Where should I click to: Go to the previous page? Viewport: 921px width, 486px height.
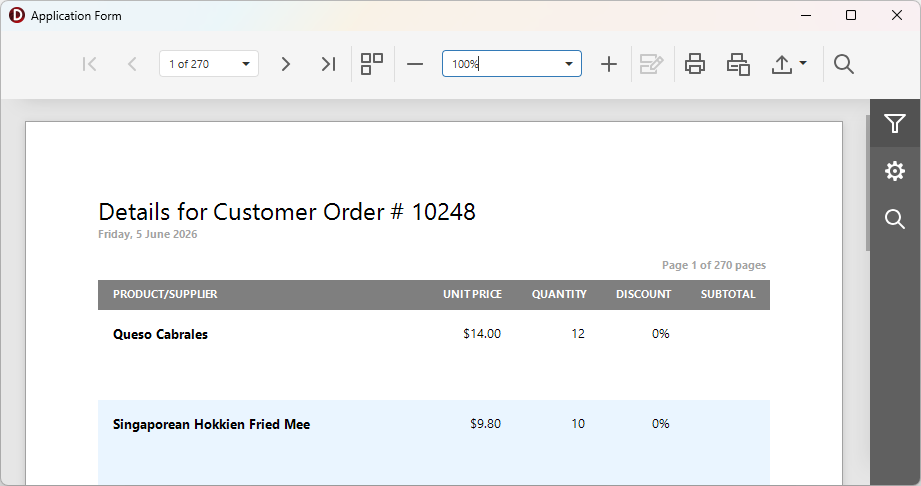[x=132, y=64]
